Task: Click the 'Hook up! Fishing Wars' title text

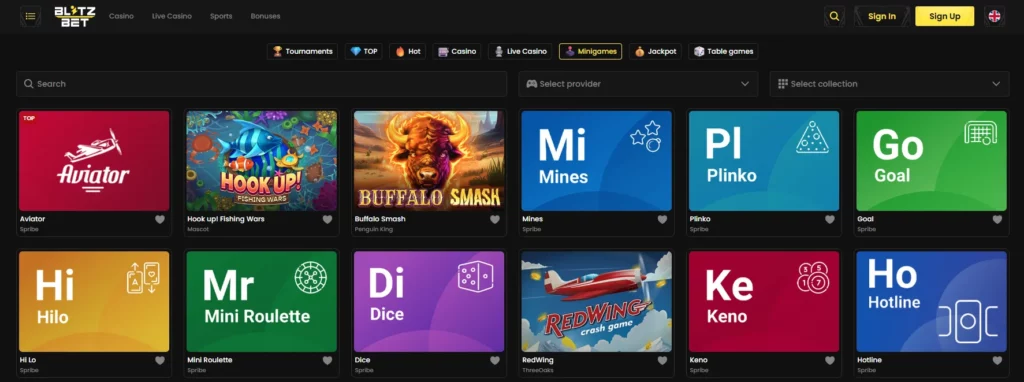Action: tap(226, 219)
